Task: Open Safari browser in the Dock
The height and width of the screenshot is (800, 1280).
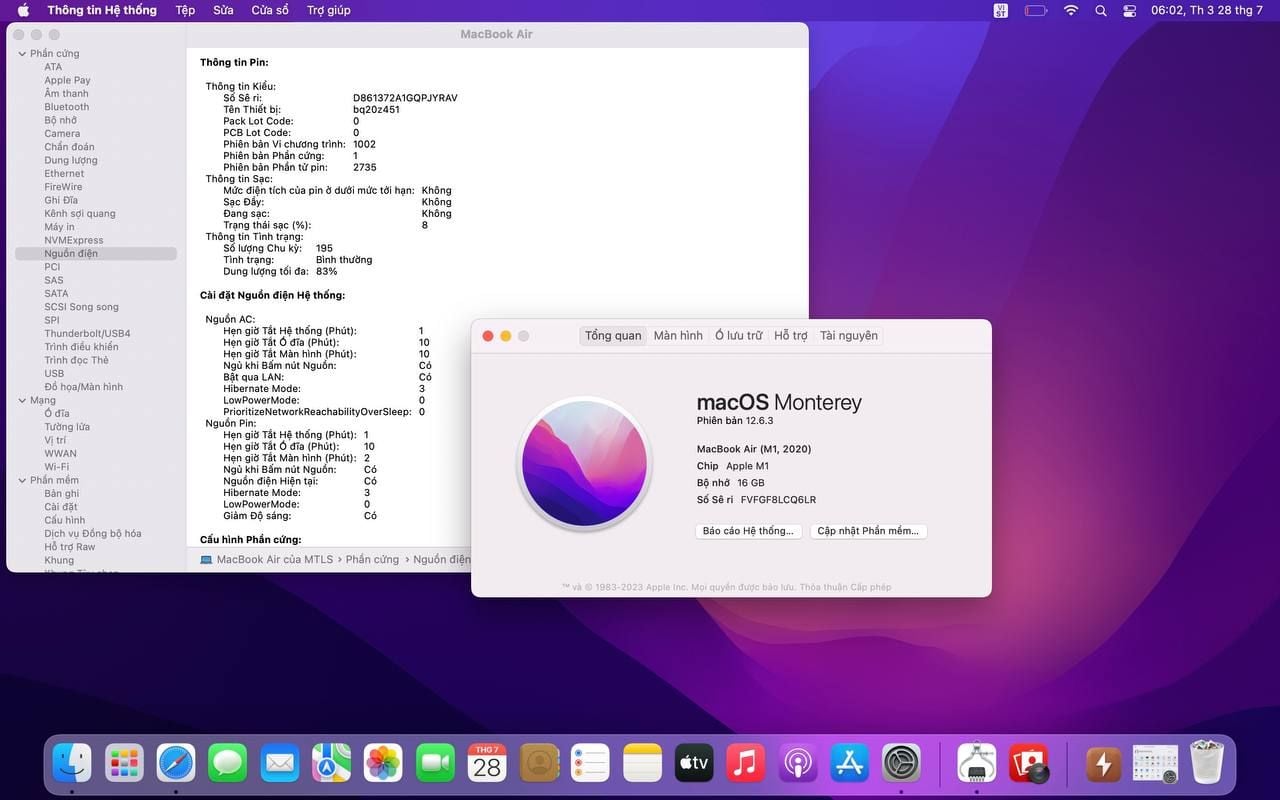Action: click(x=176, y=764)
